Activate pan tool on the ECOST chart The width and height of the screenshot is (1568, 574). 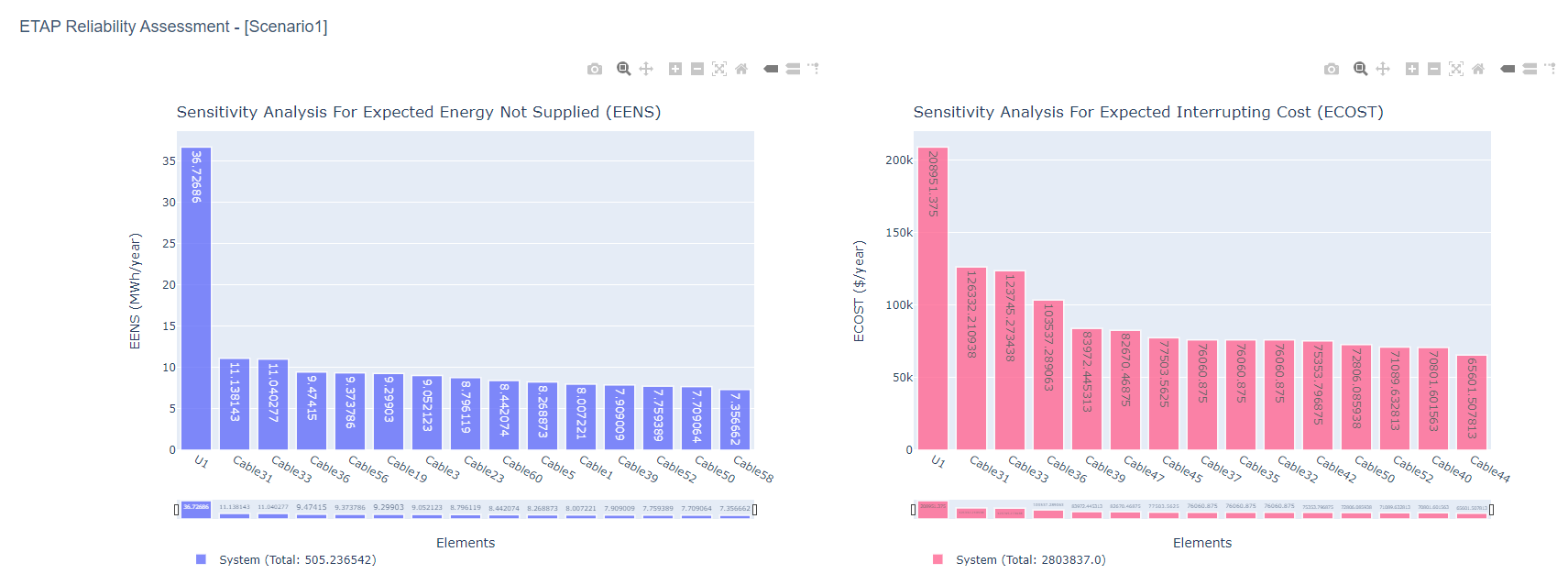pos(1383,68)
